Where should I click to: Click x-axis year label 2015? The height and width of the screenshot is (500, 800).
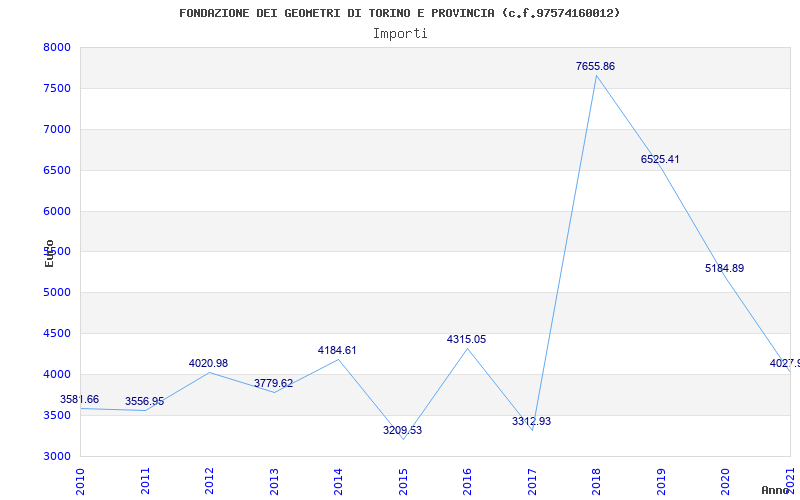pos(403,482)
